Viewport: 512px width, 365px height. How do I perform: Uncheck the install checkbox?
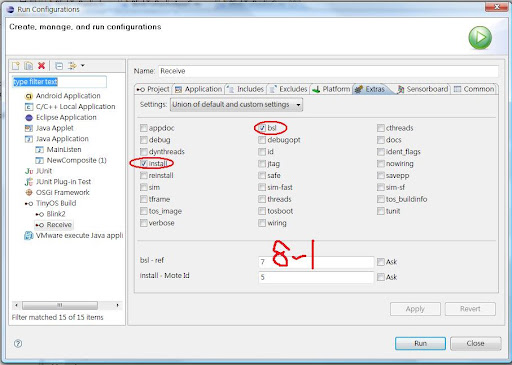point(144,164)
